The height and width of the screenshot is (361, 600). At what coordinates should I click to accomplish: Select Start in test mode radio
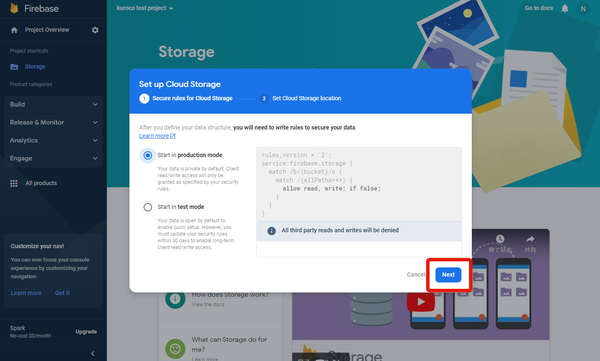(x=147, y=207)
